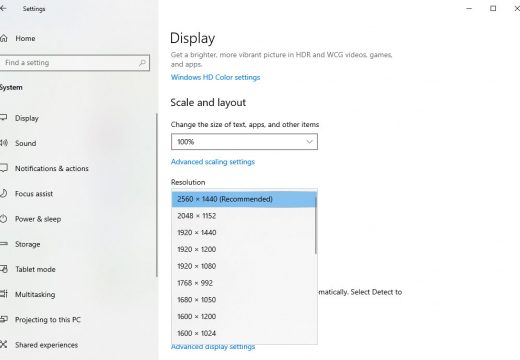520x360 pixels.
Task: Choose 1920 × 1440 resolution
Action: (243, 232)
